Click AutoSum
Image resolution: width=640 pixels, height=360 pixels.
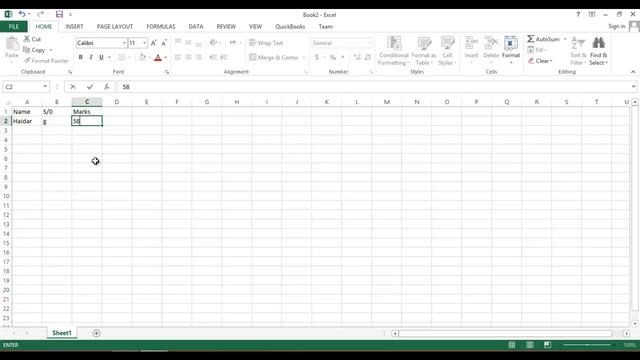click(x=543, y=39)
